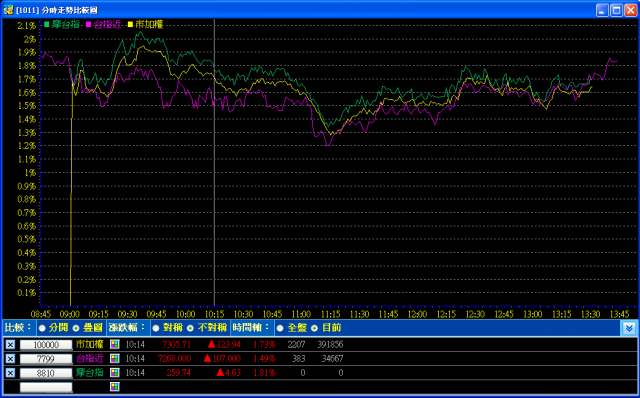
Task: Click the 台指近 legend marker above the chart
Action: tap(89, 24)
